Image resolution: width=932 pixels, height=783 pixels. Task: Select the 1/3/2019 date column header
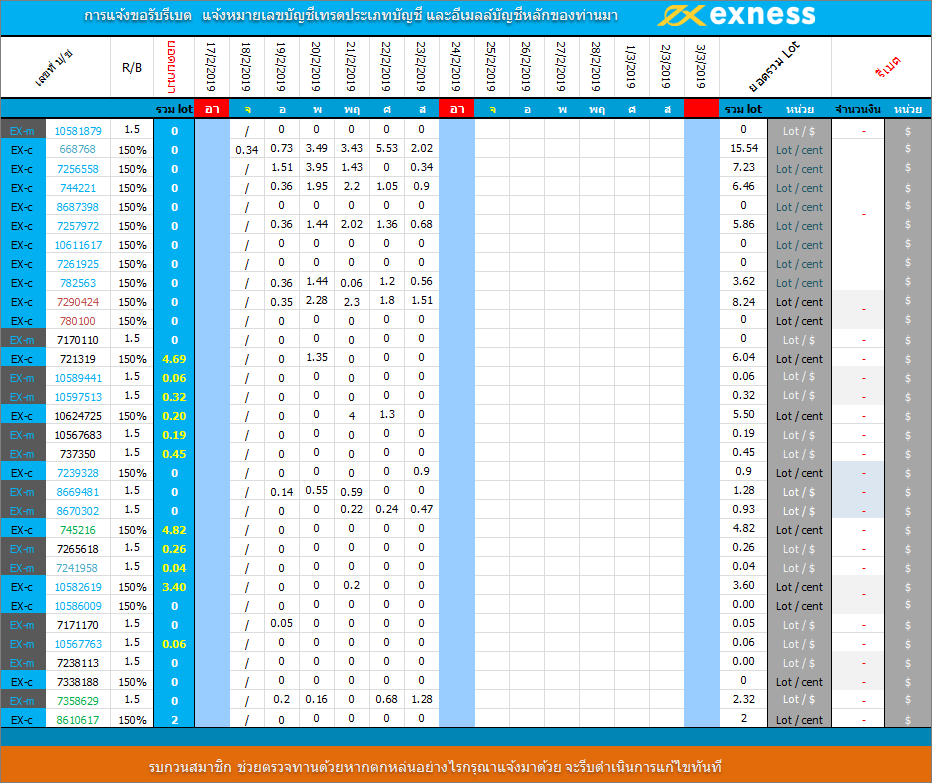632,66
